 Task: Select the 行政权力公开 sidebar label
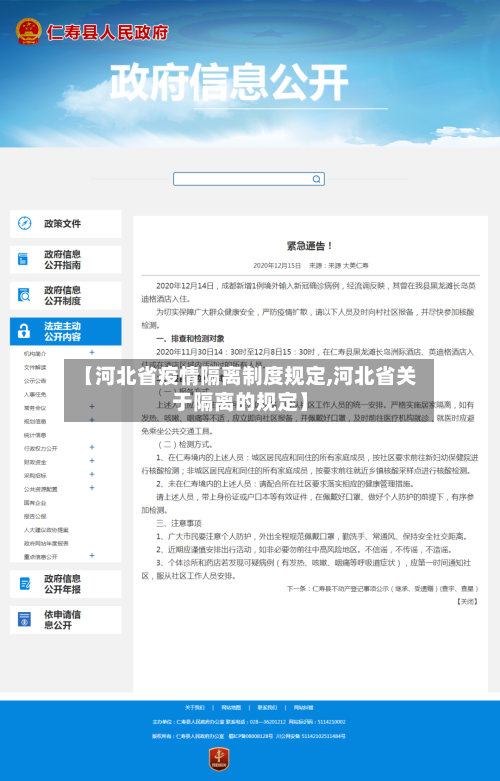[40, 448]
